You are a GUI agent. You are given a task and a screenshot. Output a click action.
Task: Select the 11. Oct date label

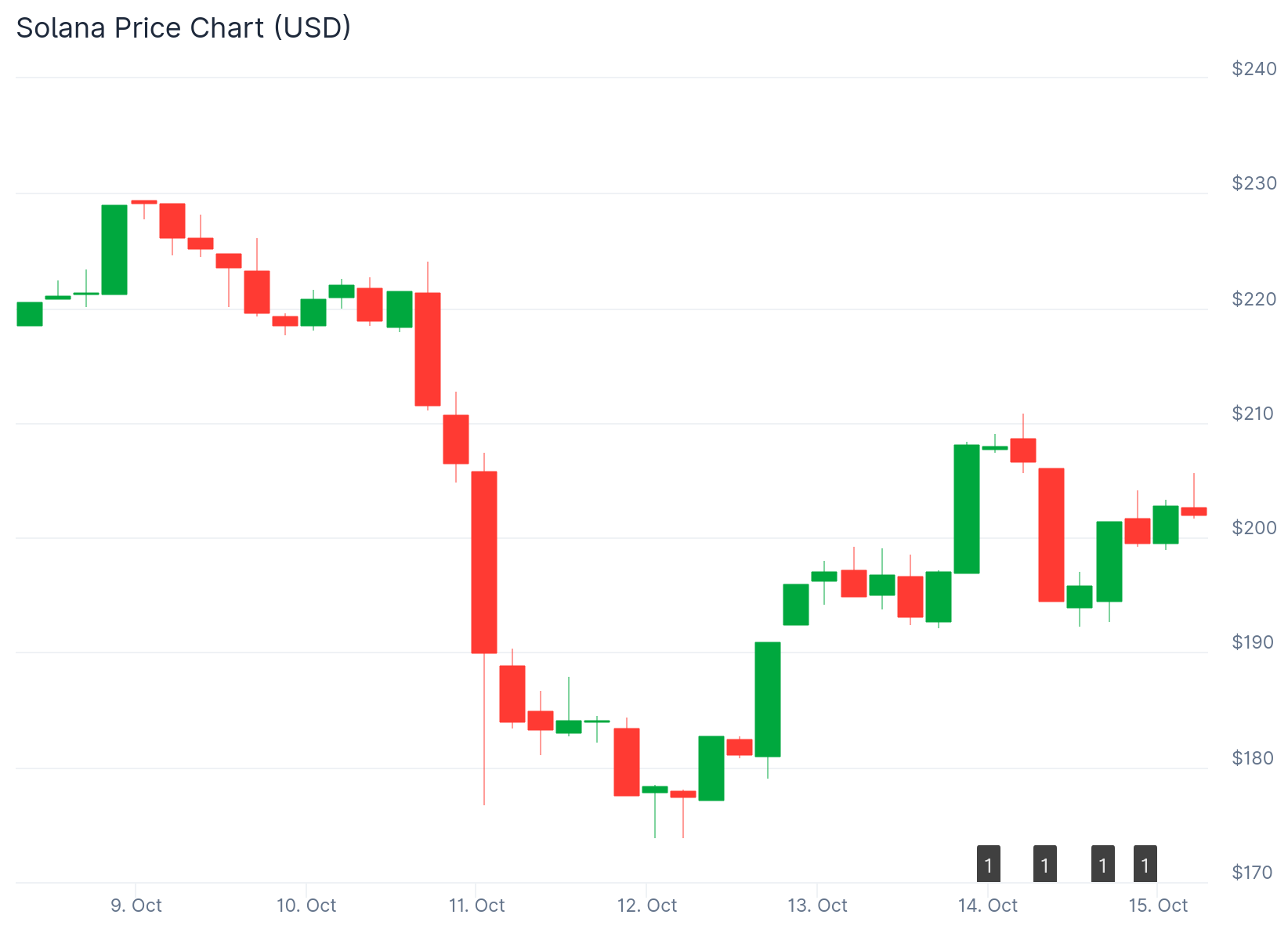pyautogui.click(x=476, y=906)
